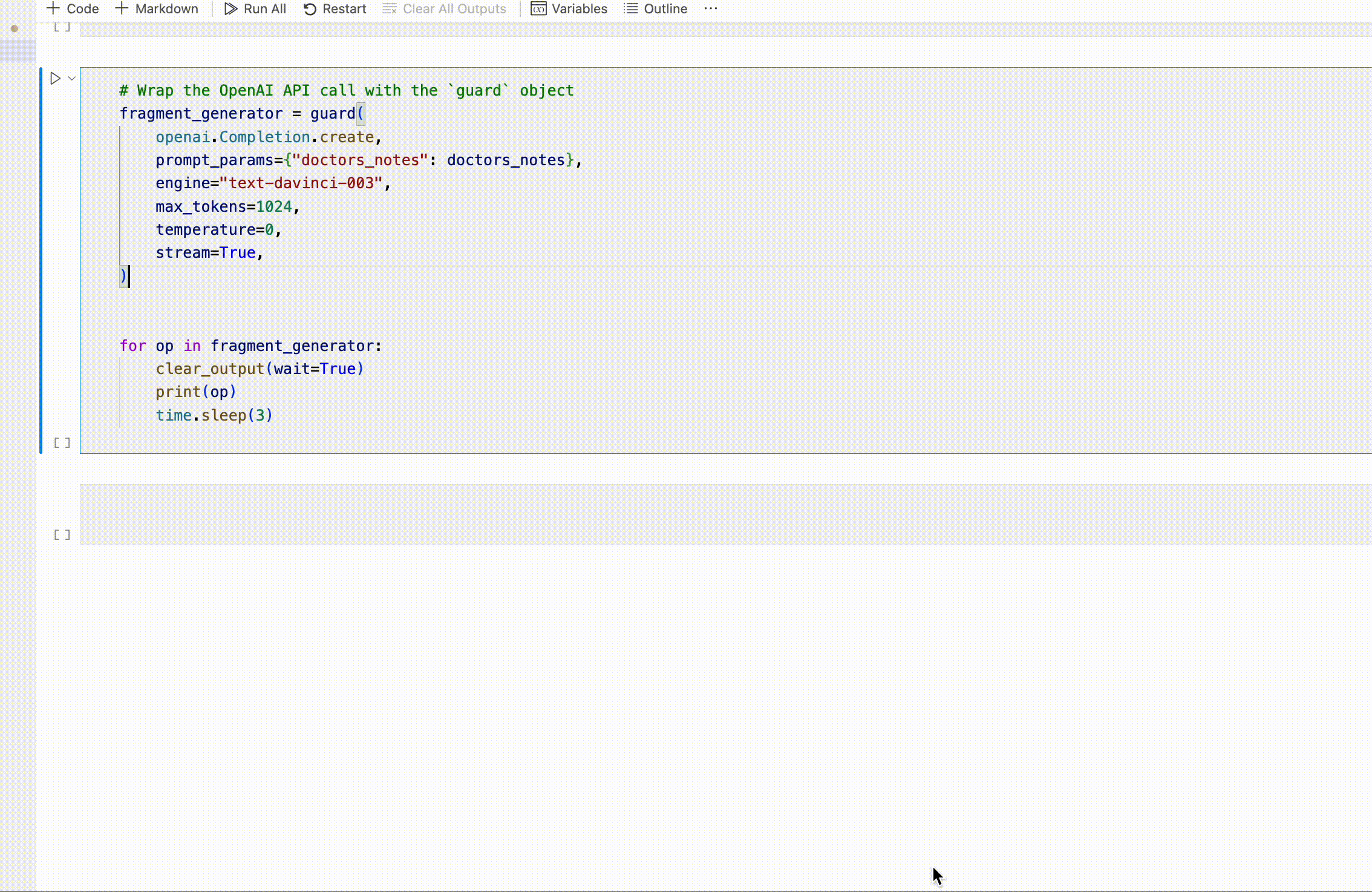Click the blue cell focus bar
The width and height of the screenshot is (1372, 892).
click(x=41, y=260)
